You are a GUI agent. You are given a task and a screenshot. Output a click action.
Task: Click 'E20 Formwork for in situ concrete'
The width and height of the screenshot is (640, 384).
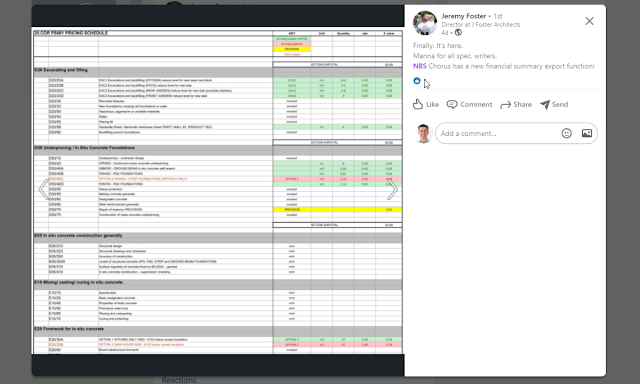coord(69,329)
